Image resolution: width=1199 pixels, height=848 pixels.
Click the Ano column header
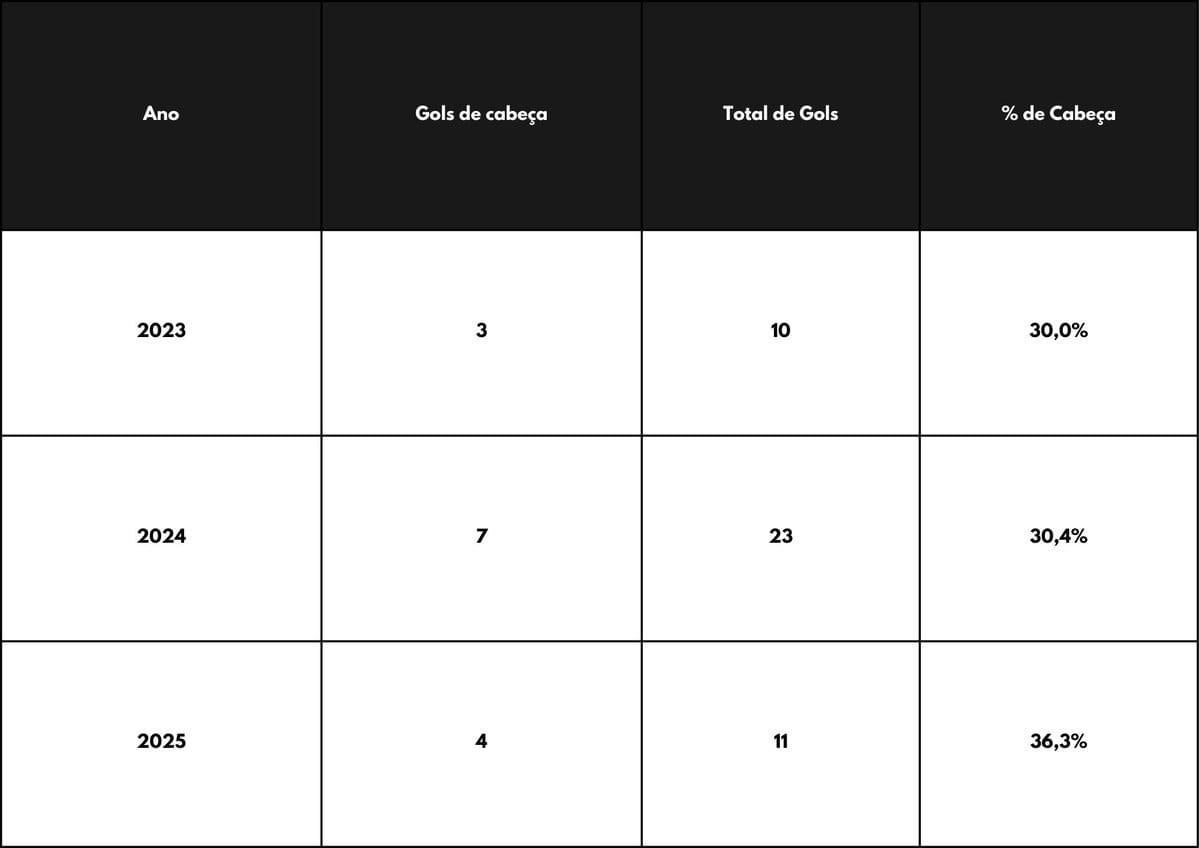(161, 114)
